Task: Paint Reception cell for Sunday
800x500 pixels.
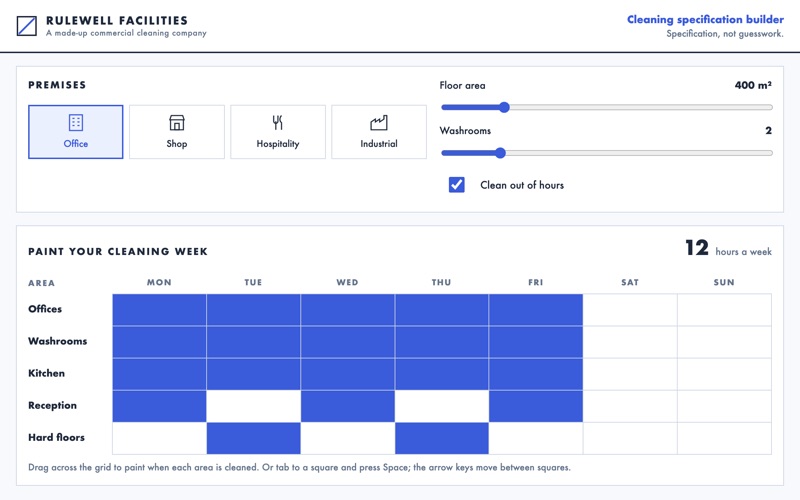Action: point(724,406)
